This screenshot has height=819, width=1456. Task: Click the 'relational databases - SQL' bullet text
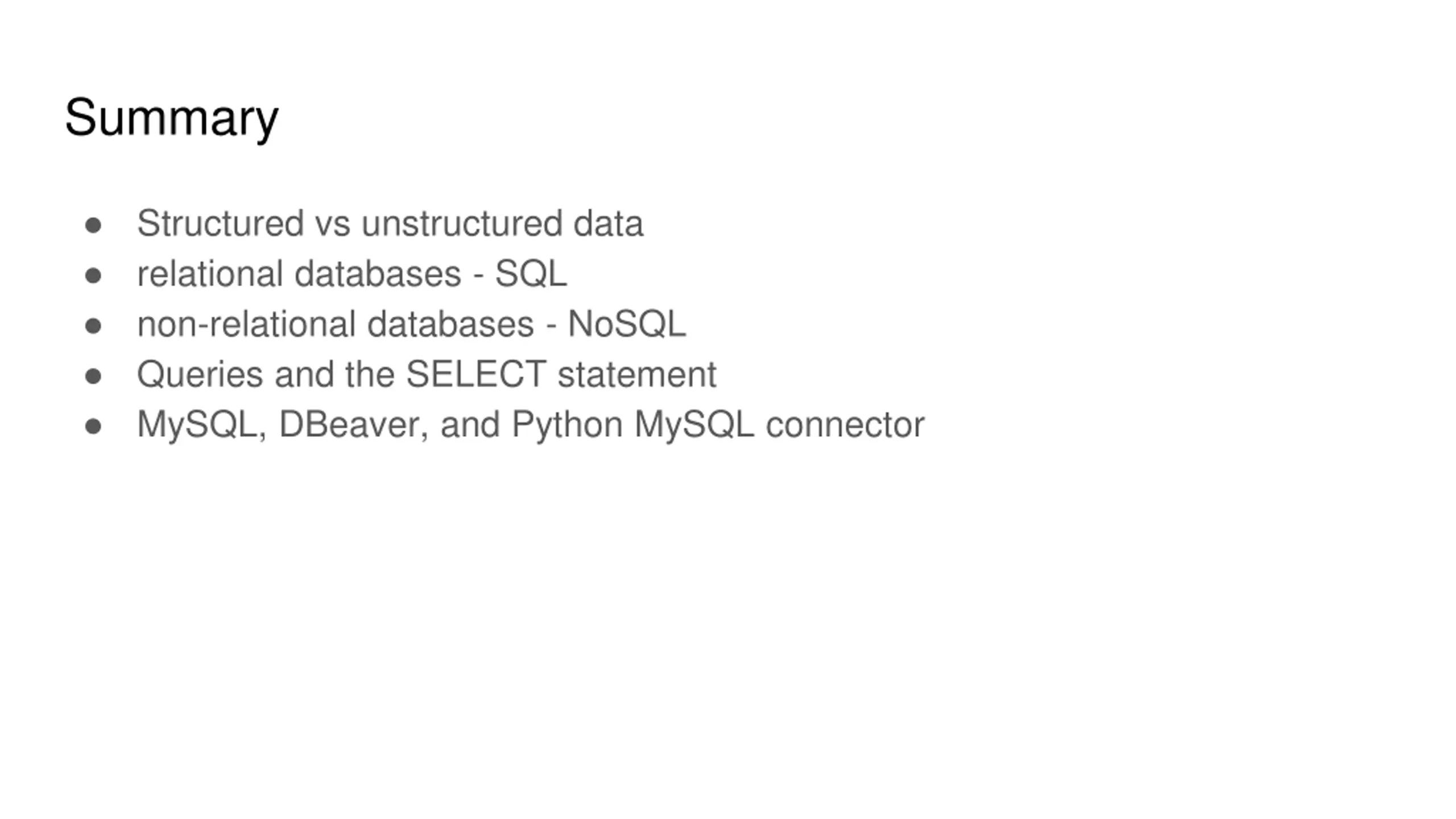click(352, 274)
